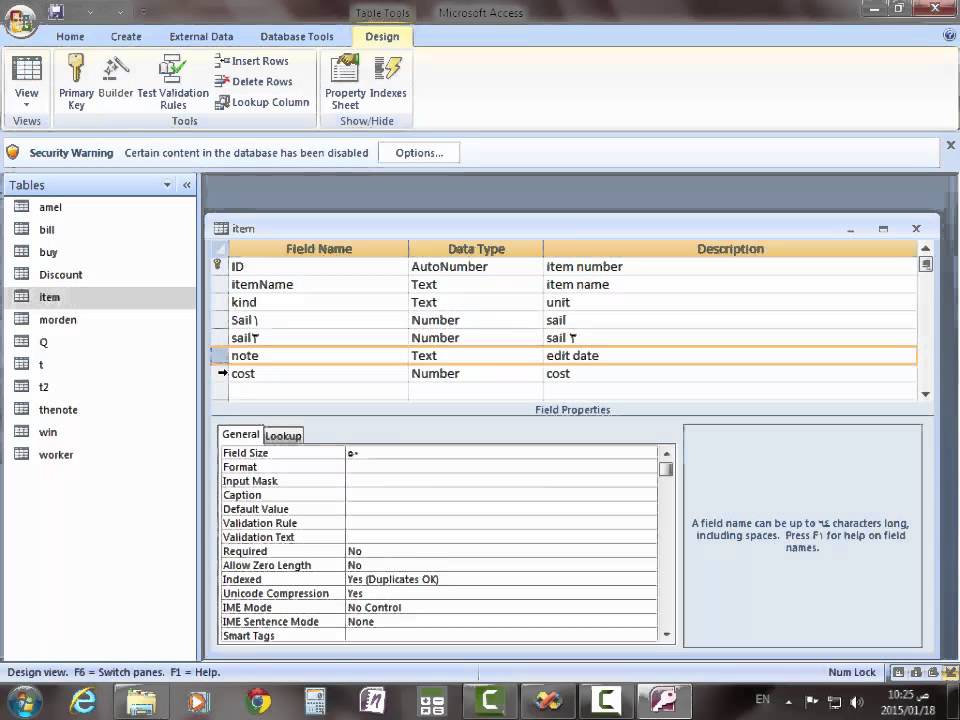Select the Design ribbon tab
The image size is (960, 720).
point(382,37)
